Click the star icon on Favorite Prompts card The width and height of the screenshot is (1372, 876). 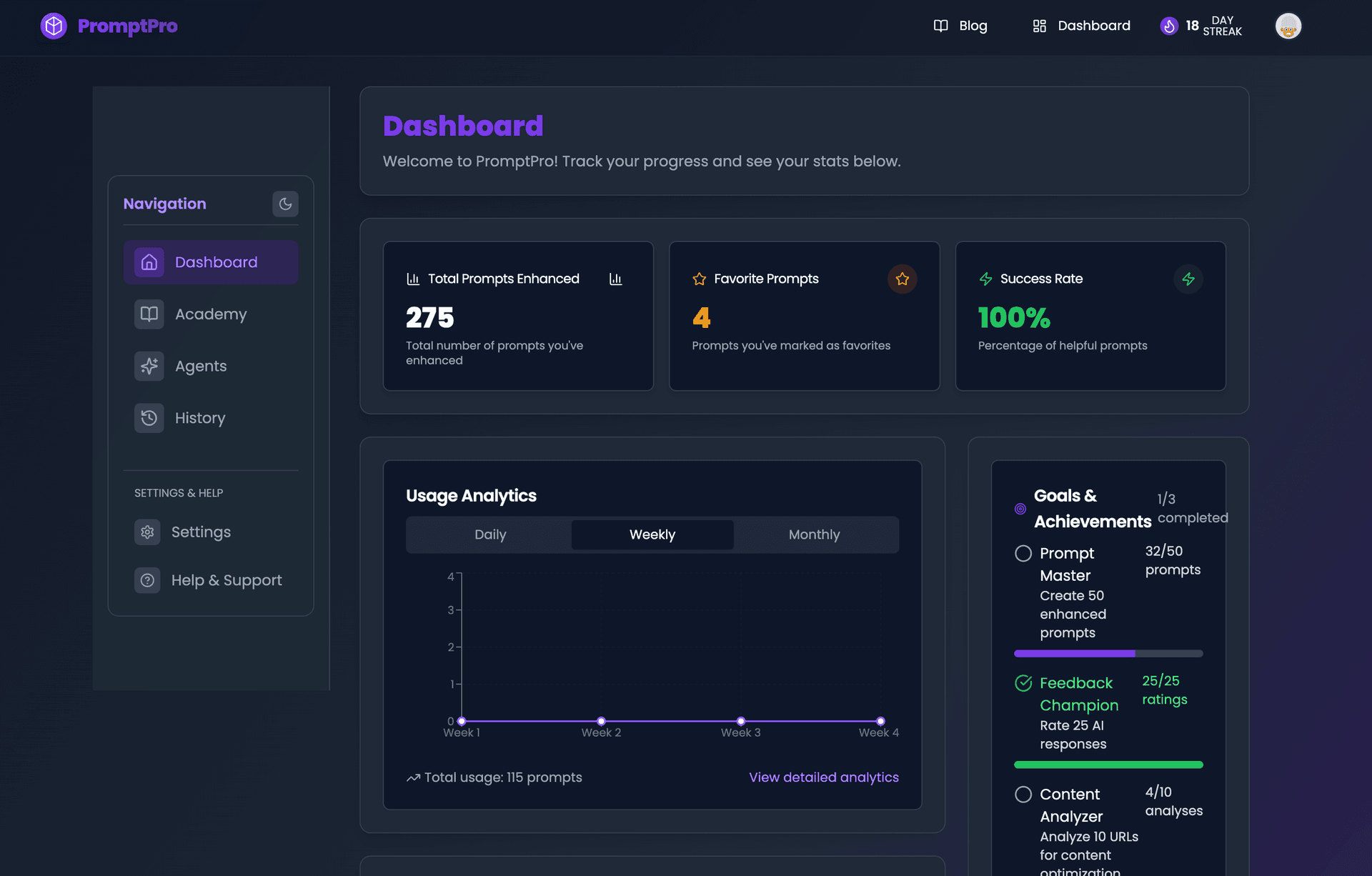coord(902,279)
